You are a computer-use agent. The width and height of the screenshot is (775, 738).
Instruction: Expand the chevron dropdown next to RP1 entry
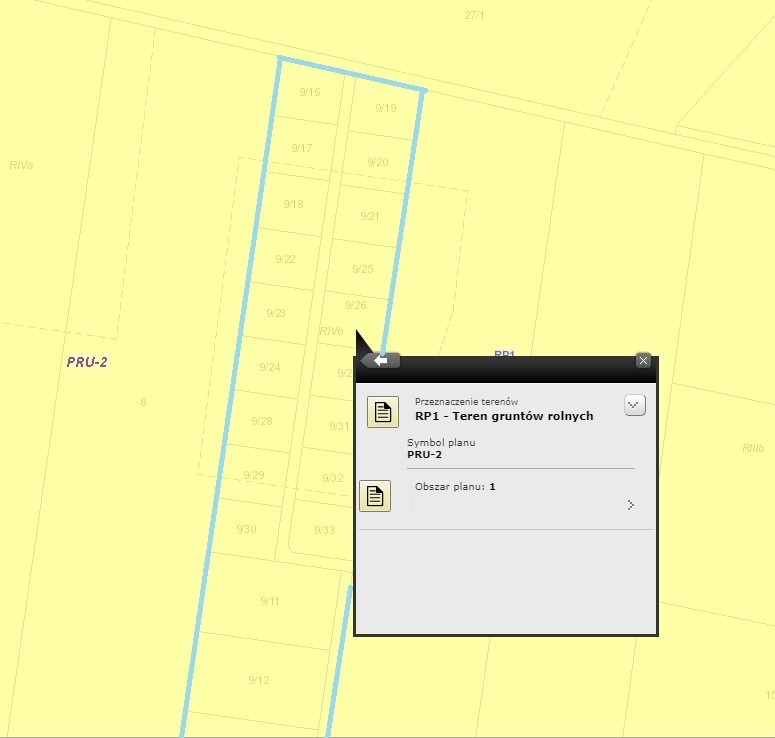635,405
